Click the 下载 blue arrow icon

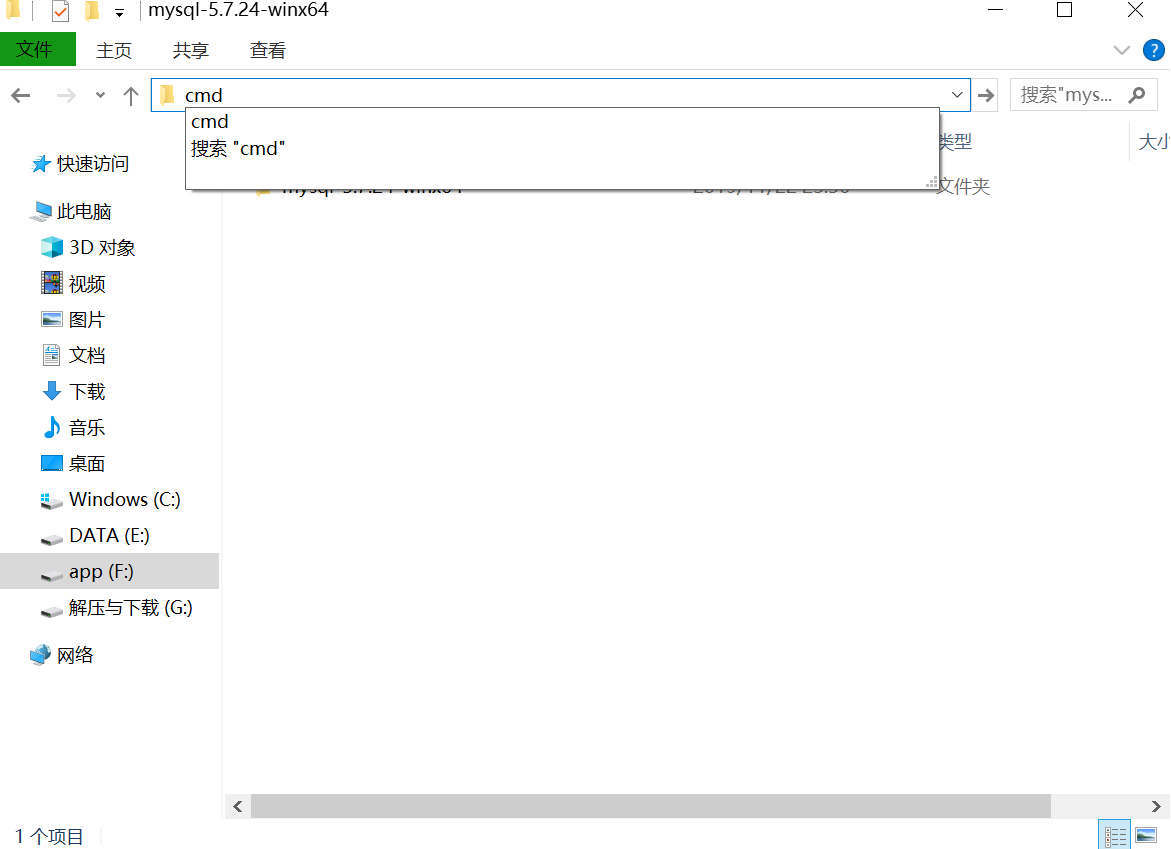click(x=52, y=391)
